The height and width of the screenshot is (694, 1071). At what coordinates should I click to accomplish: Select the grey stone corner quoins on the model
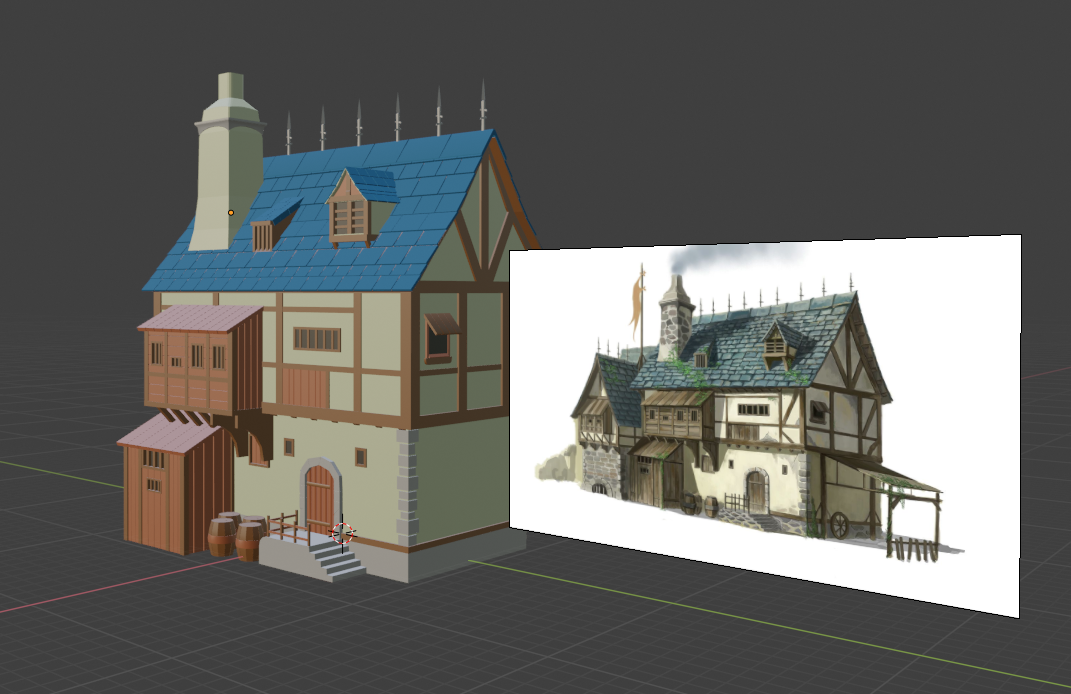click(407, 488)
